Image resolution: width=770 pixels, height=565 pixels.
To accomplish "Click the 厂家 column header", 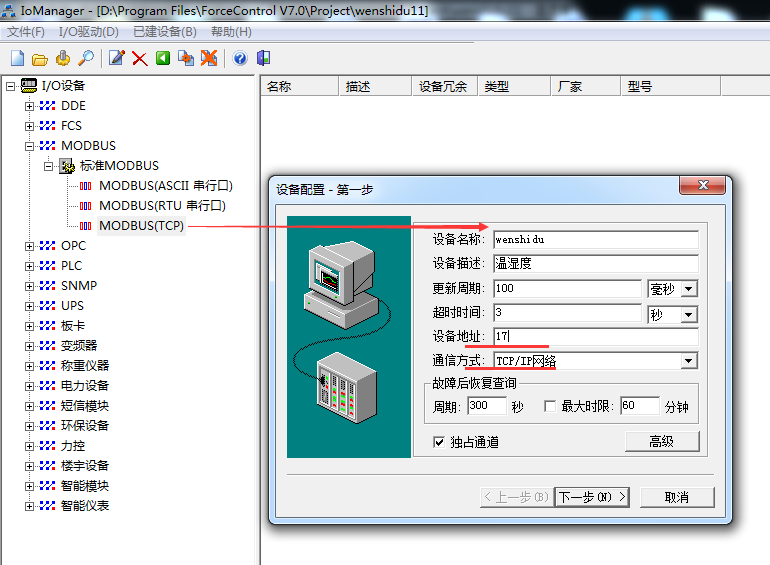I will (586, 87).
